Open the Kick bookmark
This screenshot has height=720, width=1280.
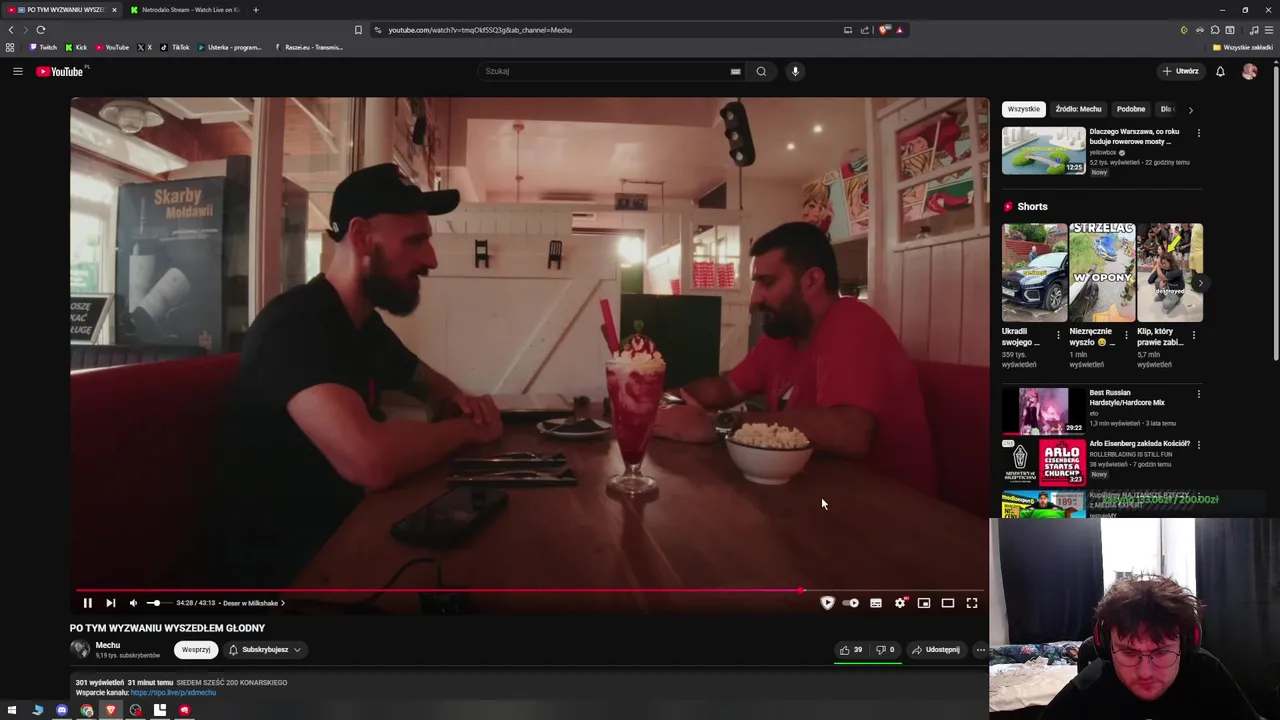(76, 47)
